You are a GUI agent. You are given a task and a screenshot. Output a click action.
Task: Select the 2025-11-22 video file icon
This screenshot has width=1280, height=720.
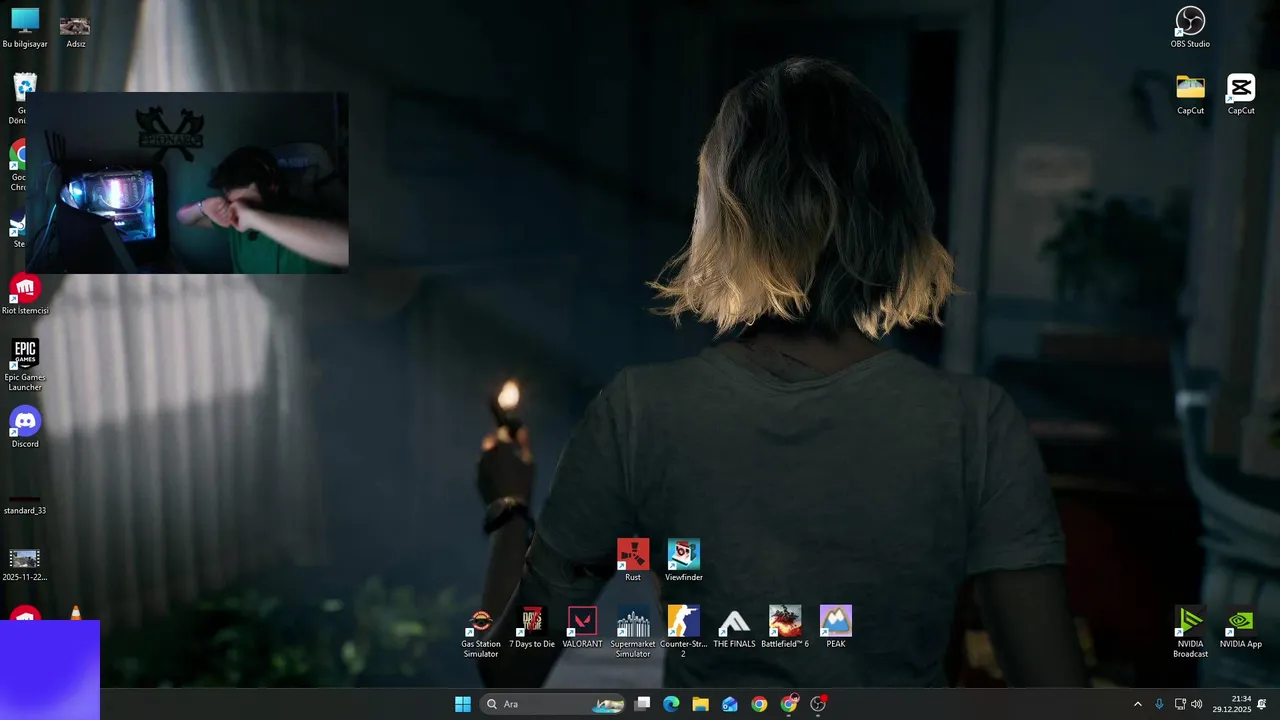pyautogui.click(x=25, y=564)
